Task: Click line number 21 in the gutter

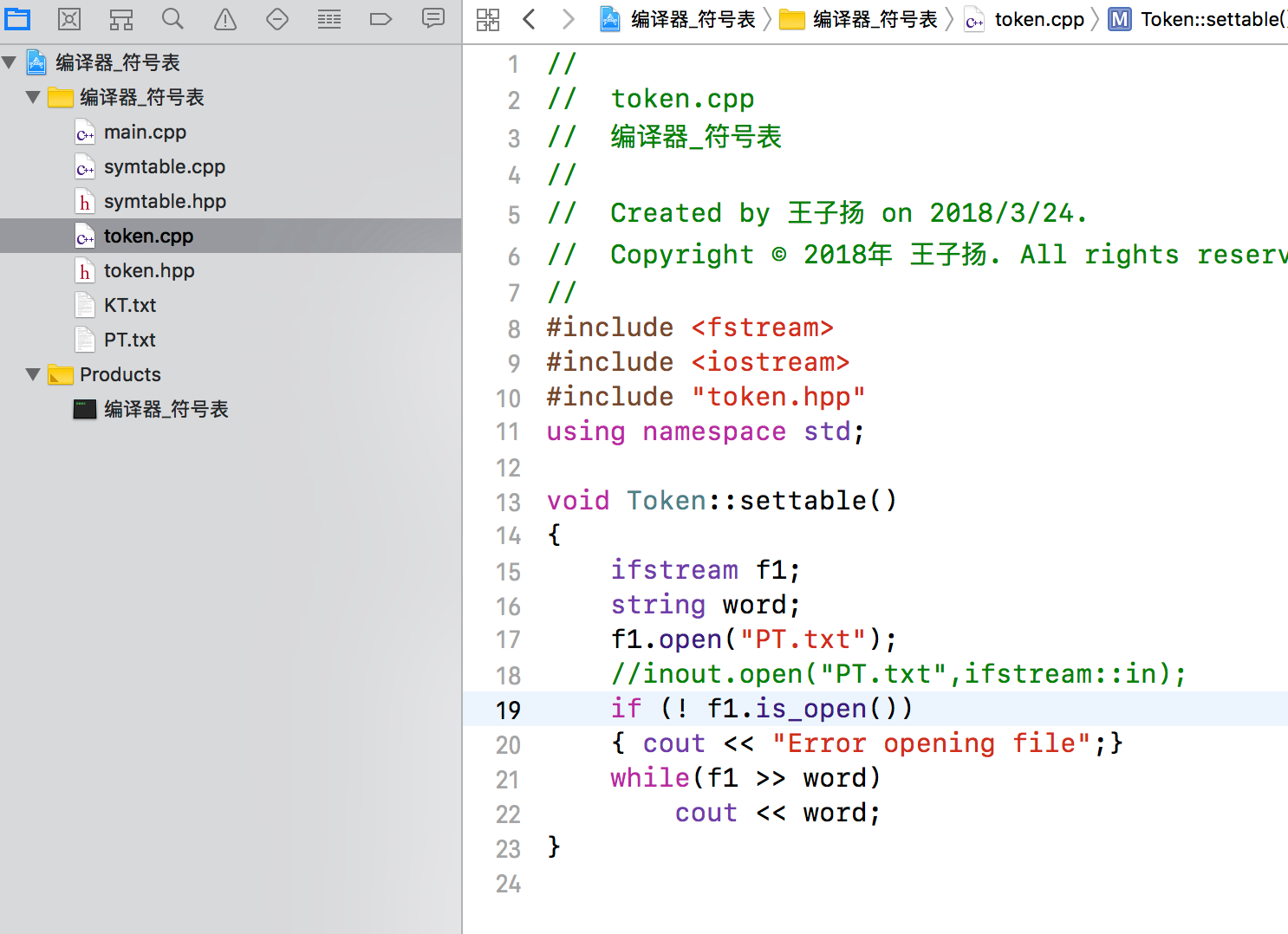Action: pos(508,780)
